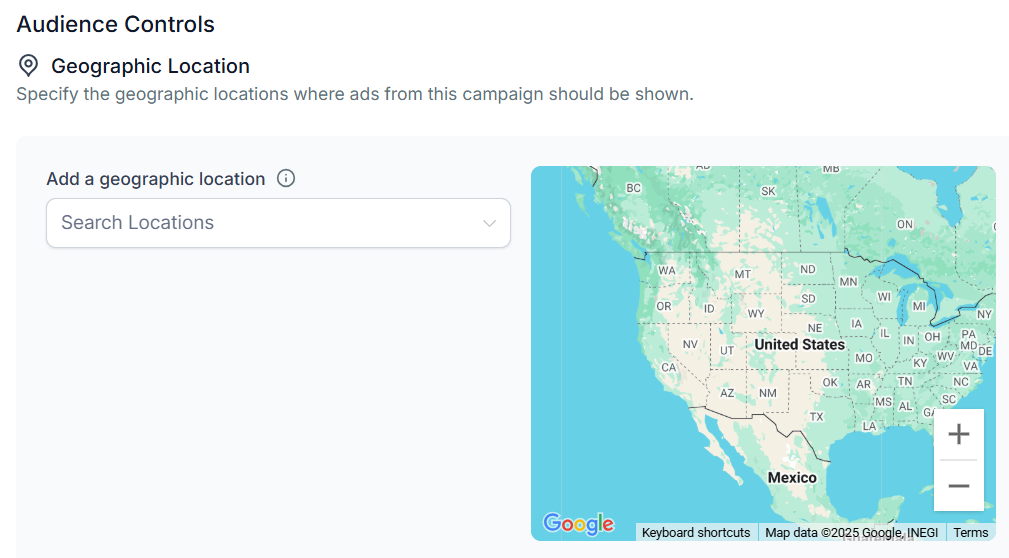
Task: Select the WA state label on the map
Action: [x=667, y=271]
